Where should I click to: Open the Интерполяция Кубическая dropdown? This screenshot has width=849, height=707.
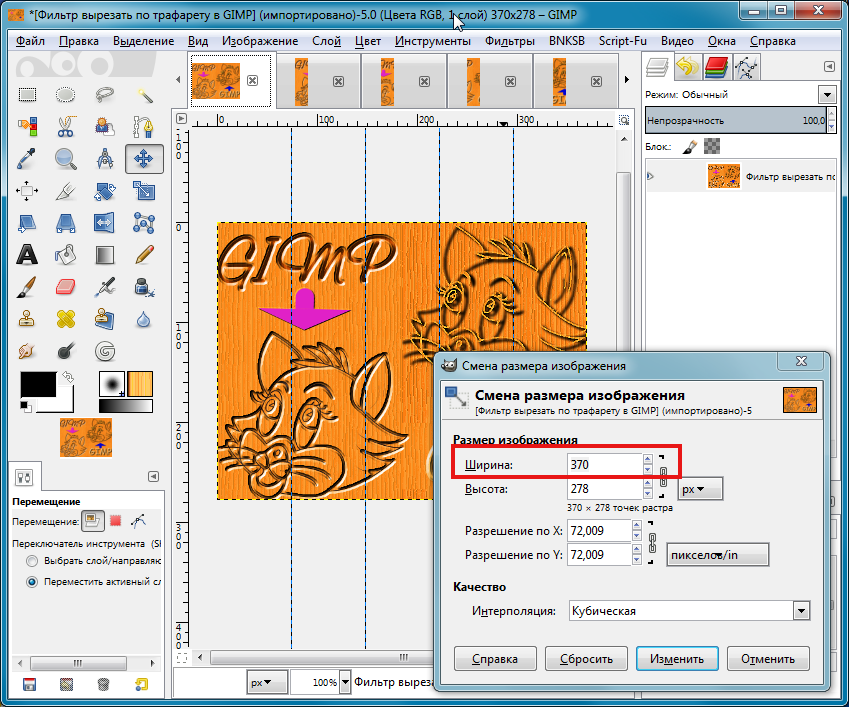tap(689, 611)
